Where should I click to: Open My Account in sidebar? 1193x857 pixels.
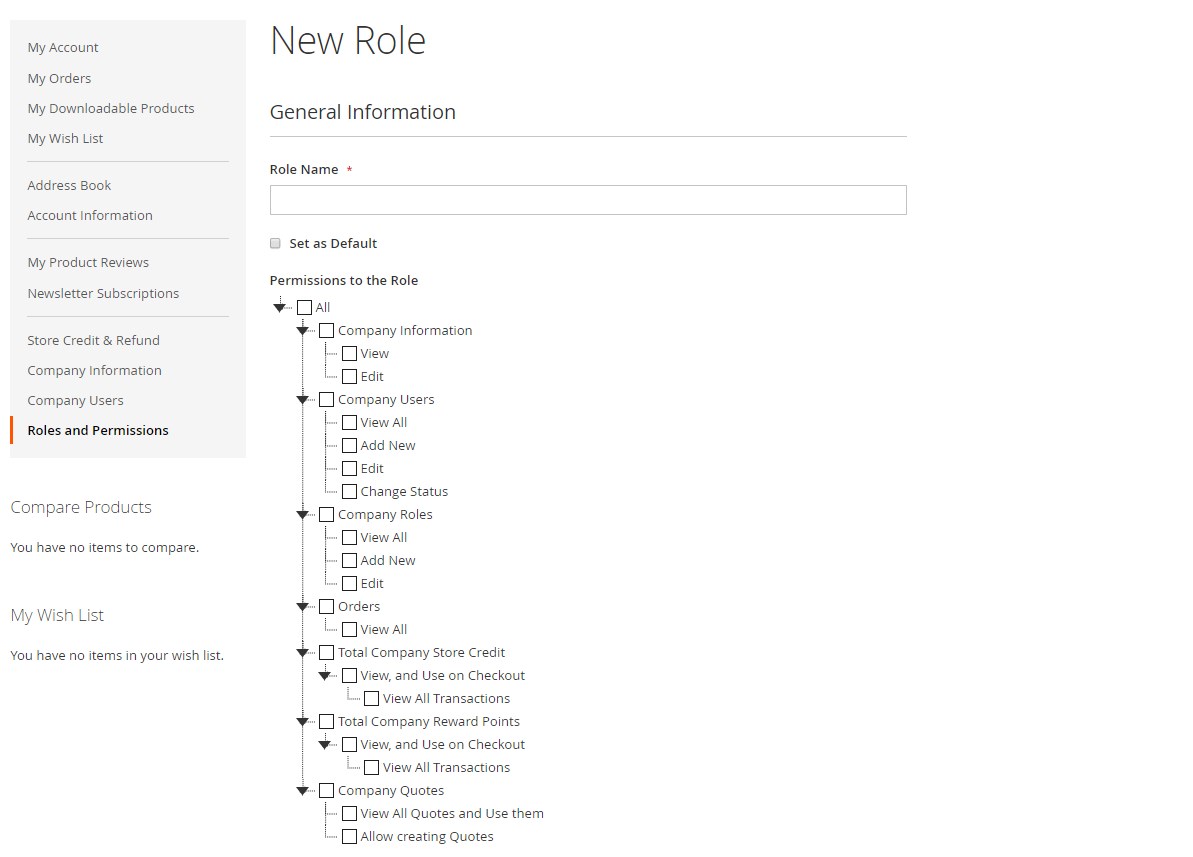click(63, 47)
